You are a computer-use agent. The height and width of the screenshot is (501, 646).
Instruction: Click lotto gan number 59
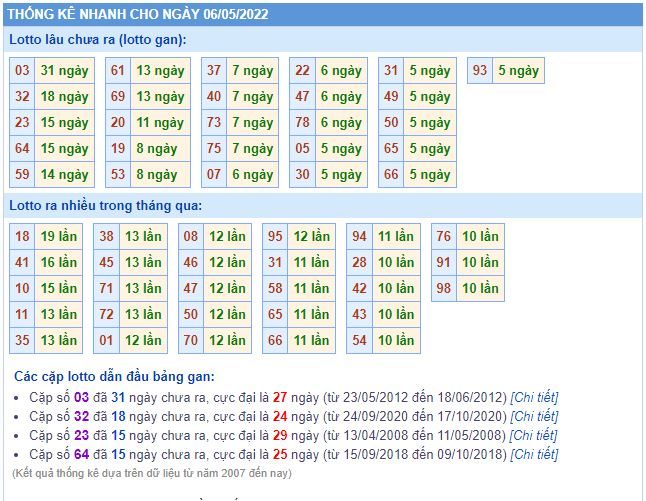click(x=22, y=174)
